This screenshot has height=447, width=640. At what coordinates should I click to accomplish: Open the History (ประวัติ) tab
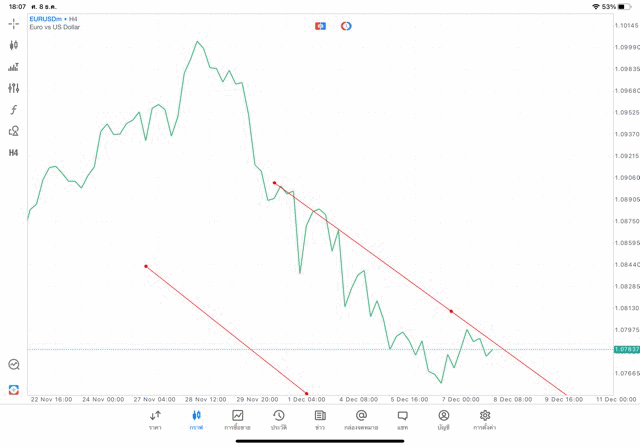[279, 419]
